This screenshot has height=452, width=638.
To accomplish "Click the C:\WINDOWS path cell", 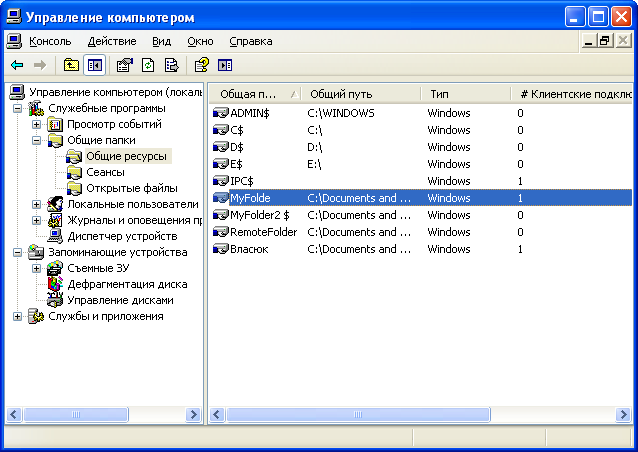I will pos(341,113).
